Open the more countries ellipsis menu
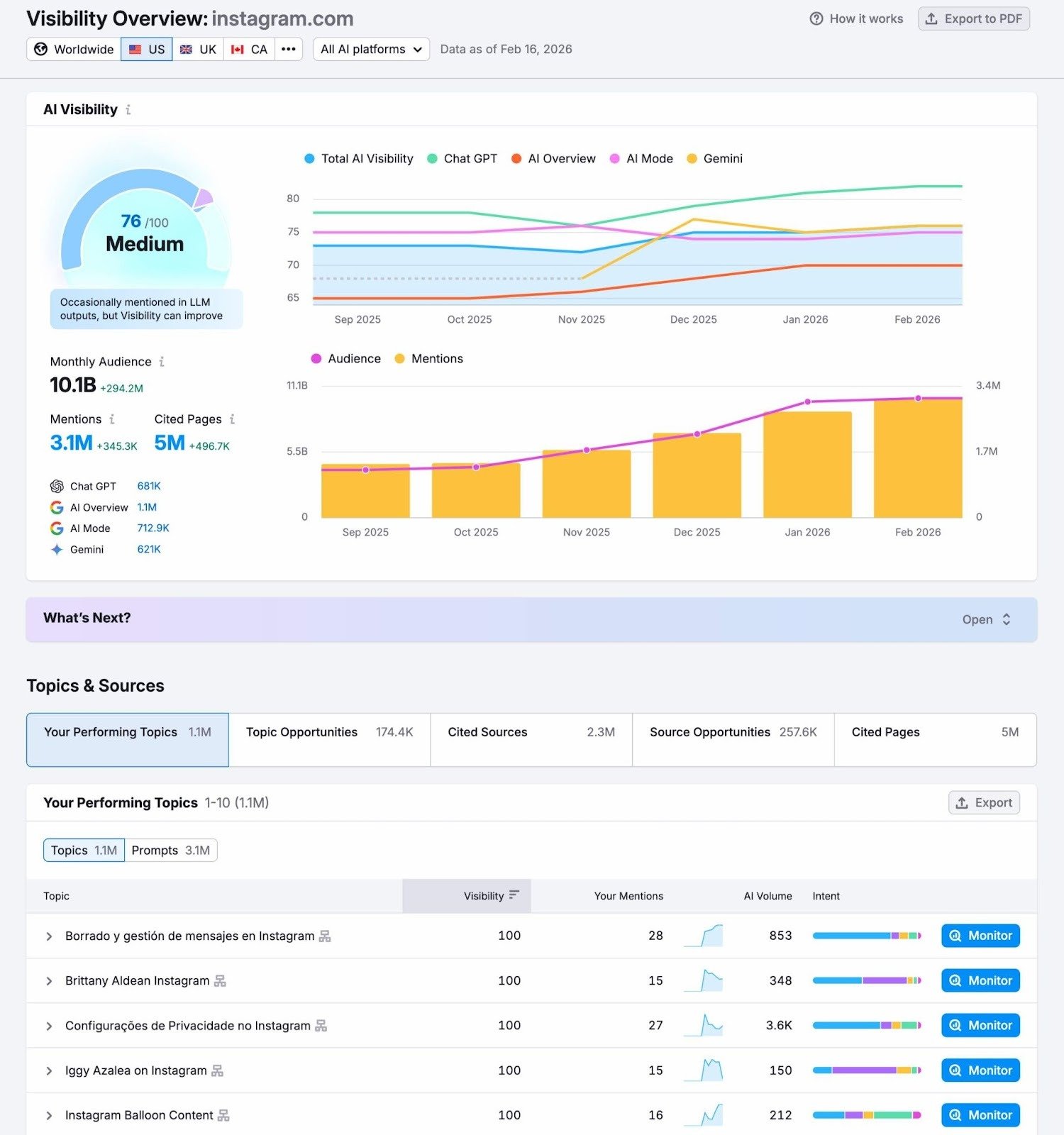Viewport: 1064px width, 1135px height. [x=288, y=49]
